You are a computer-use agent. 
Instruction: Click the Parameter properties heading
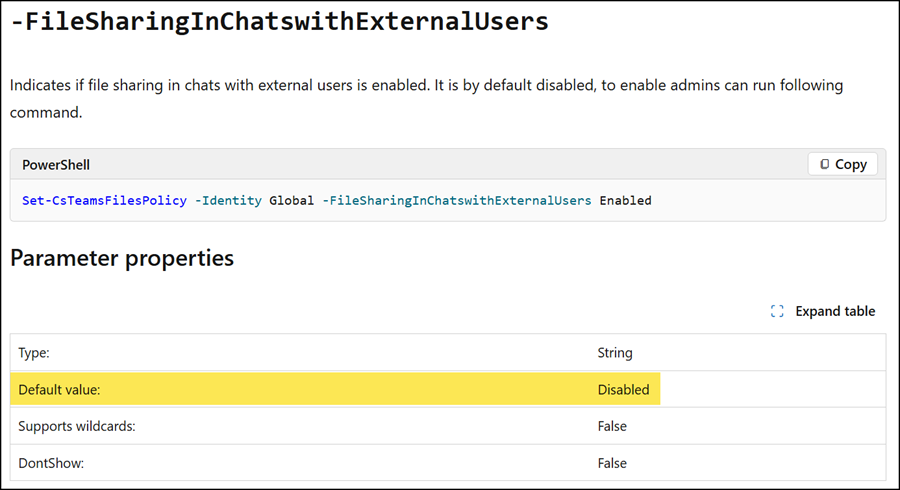(122, 259)
